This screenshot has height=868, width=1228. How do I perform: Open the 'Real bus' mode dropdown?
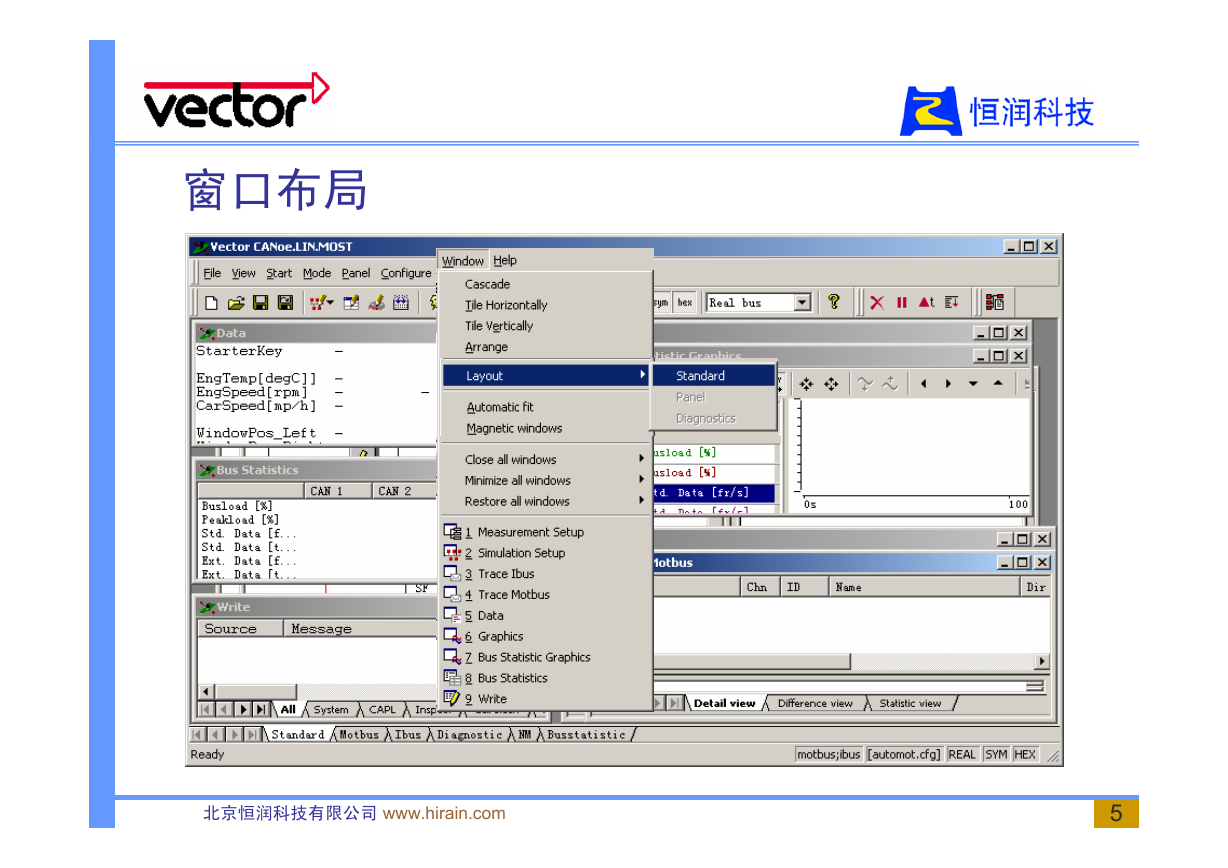[x=802, y=303]
